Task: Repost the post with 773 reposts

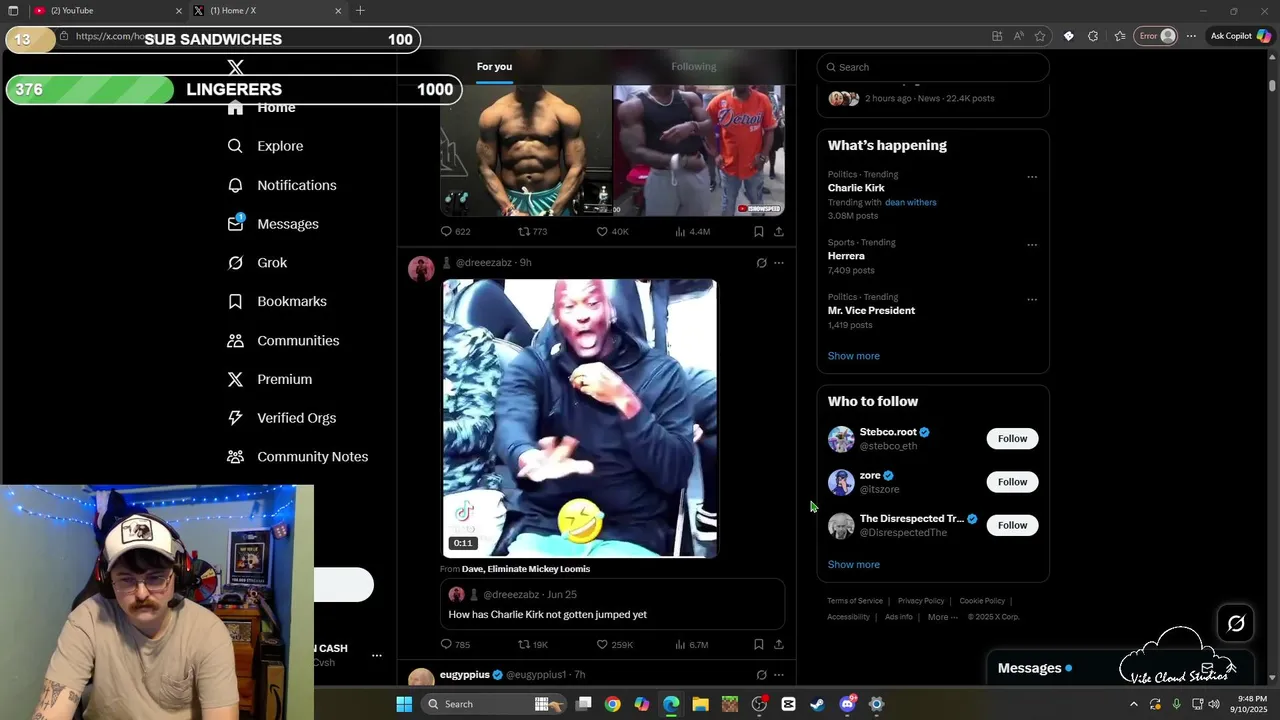Action: pyautogui.click(x=532, y=231)
